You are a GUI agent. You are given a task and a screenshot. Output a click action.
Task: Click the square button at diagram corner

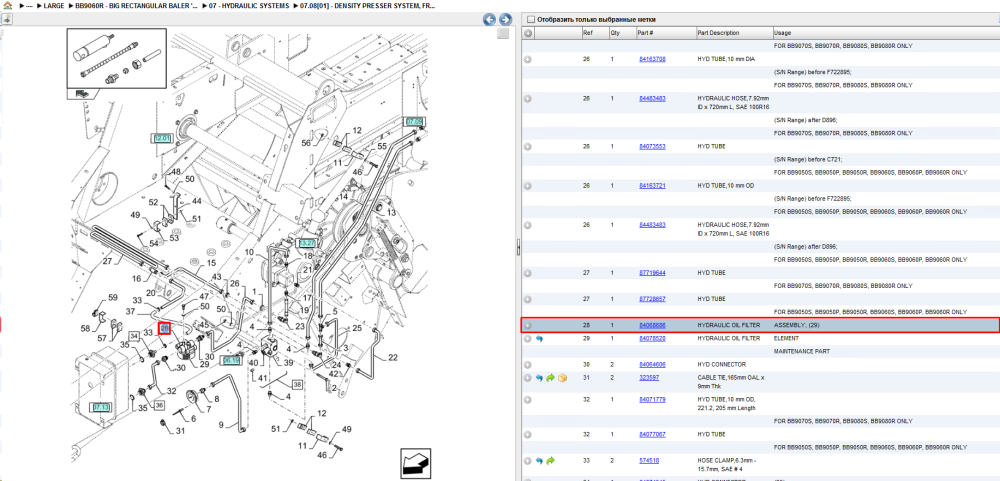pyautogui.click(x=503, y=33)
